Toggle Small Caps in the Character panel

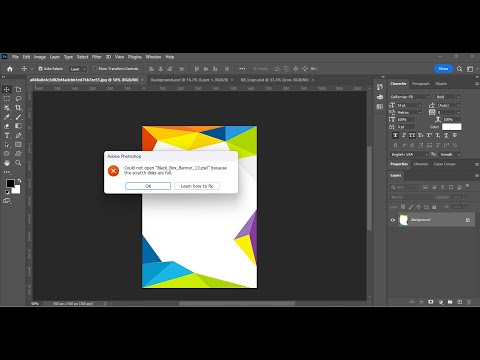click(421, 135)
